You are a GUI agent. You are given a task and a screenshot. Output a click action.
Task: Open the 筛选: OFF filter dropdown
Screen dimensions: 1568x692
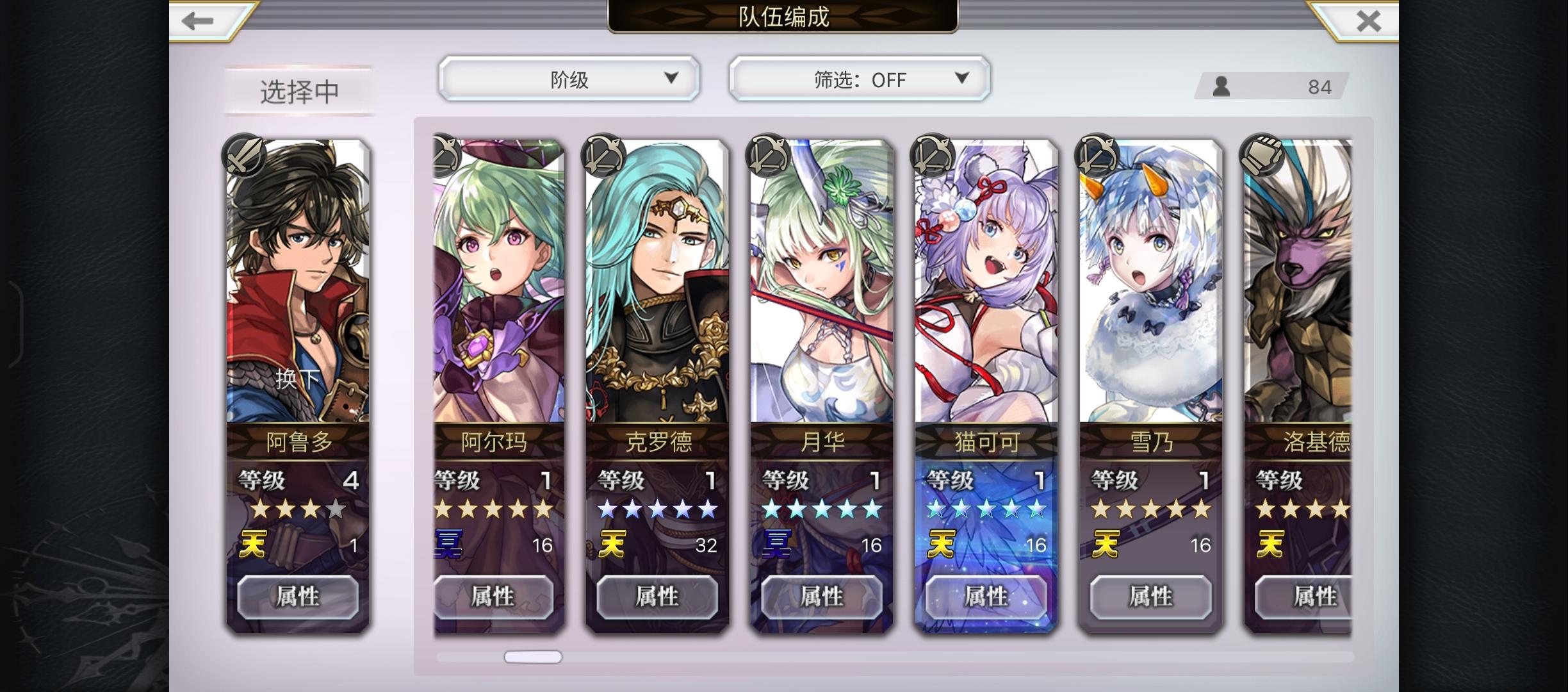tap(860, 79)
